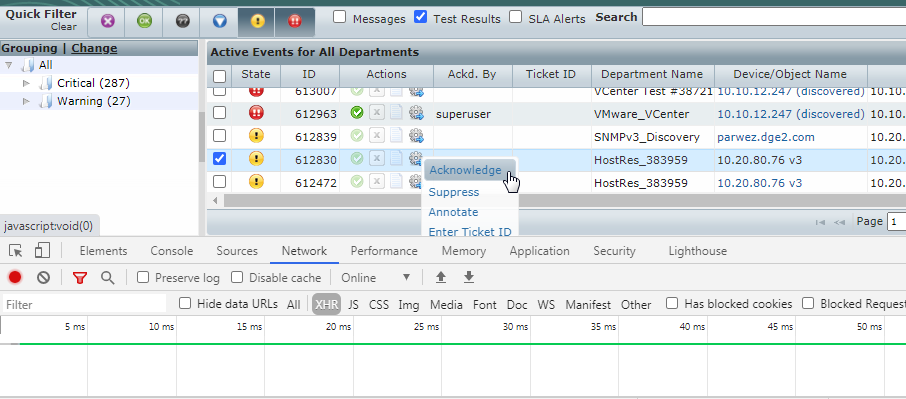Uncheck the checkbox for event 612830

tap(220, 158)
